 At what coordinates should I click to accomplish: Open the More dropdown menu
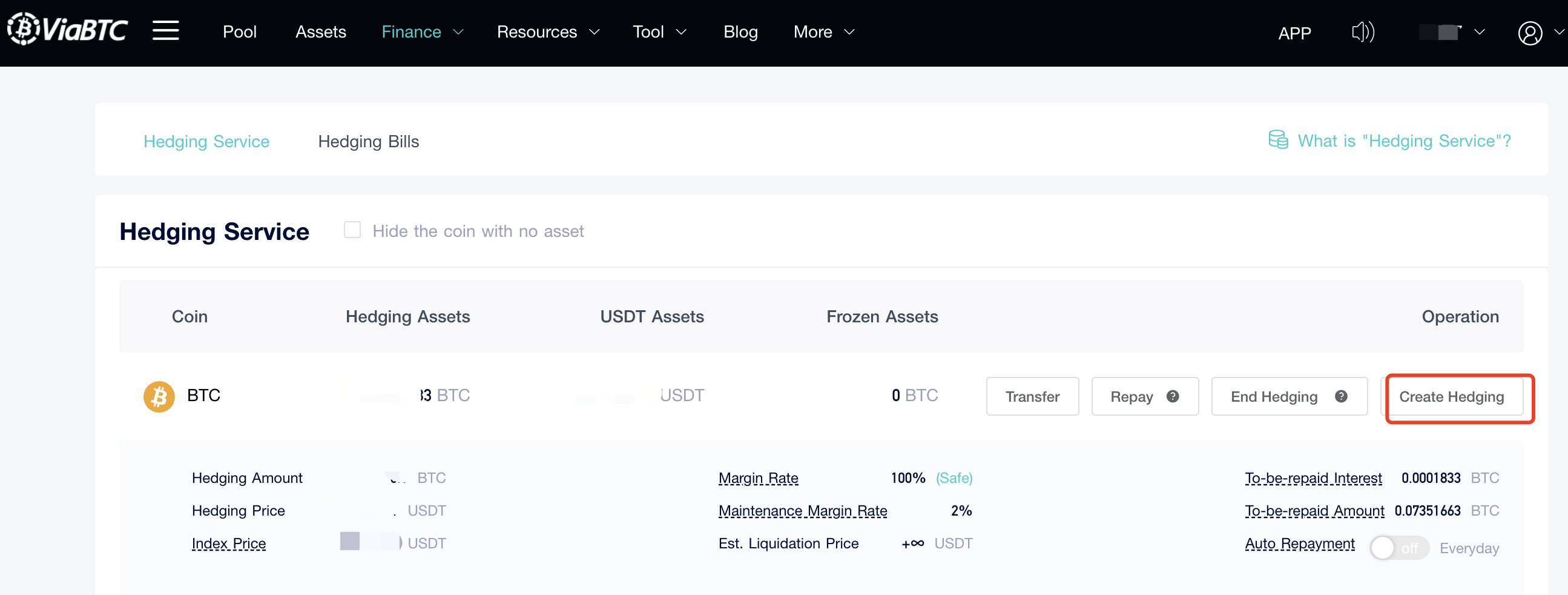click(823, 32)
